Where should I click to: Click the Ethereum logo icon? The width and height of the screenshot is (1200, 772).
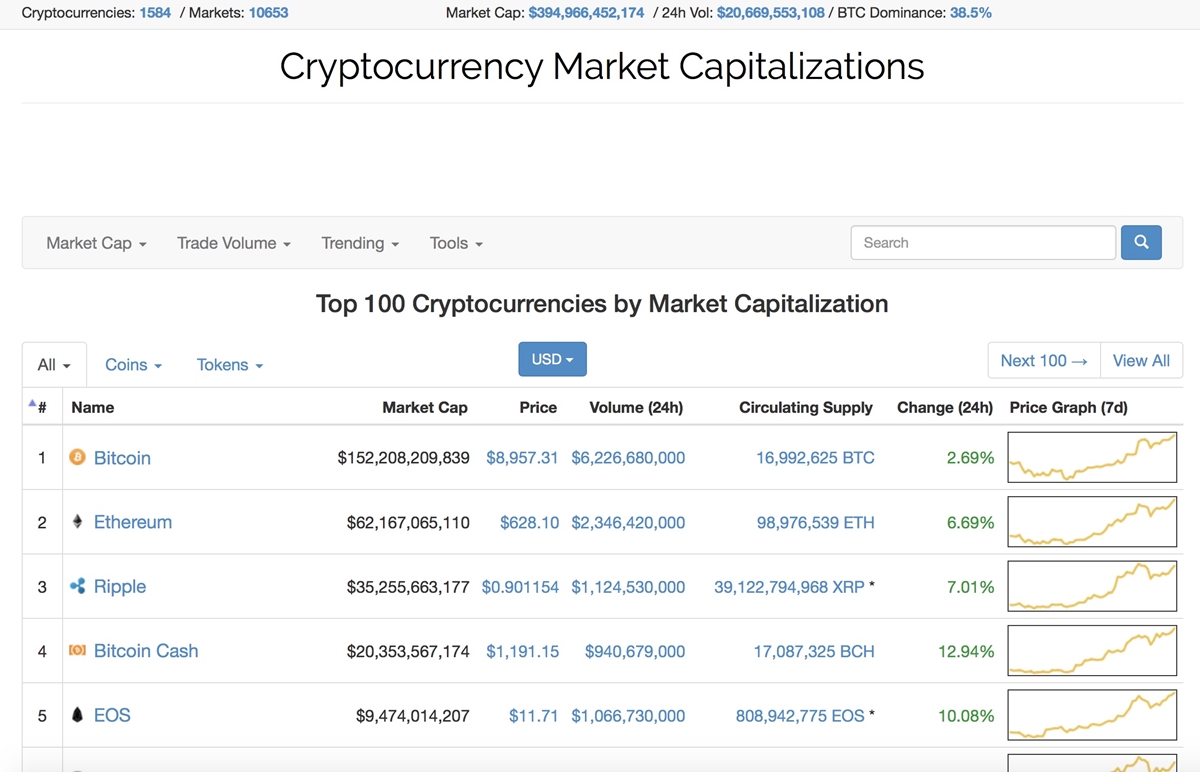[77, 522]
